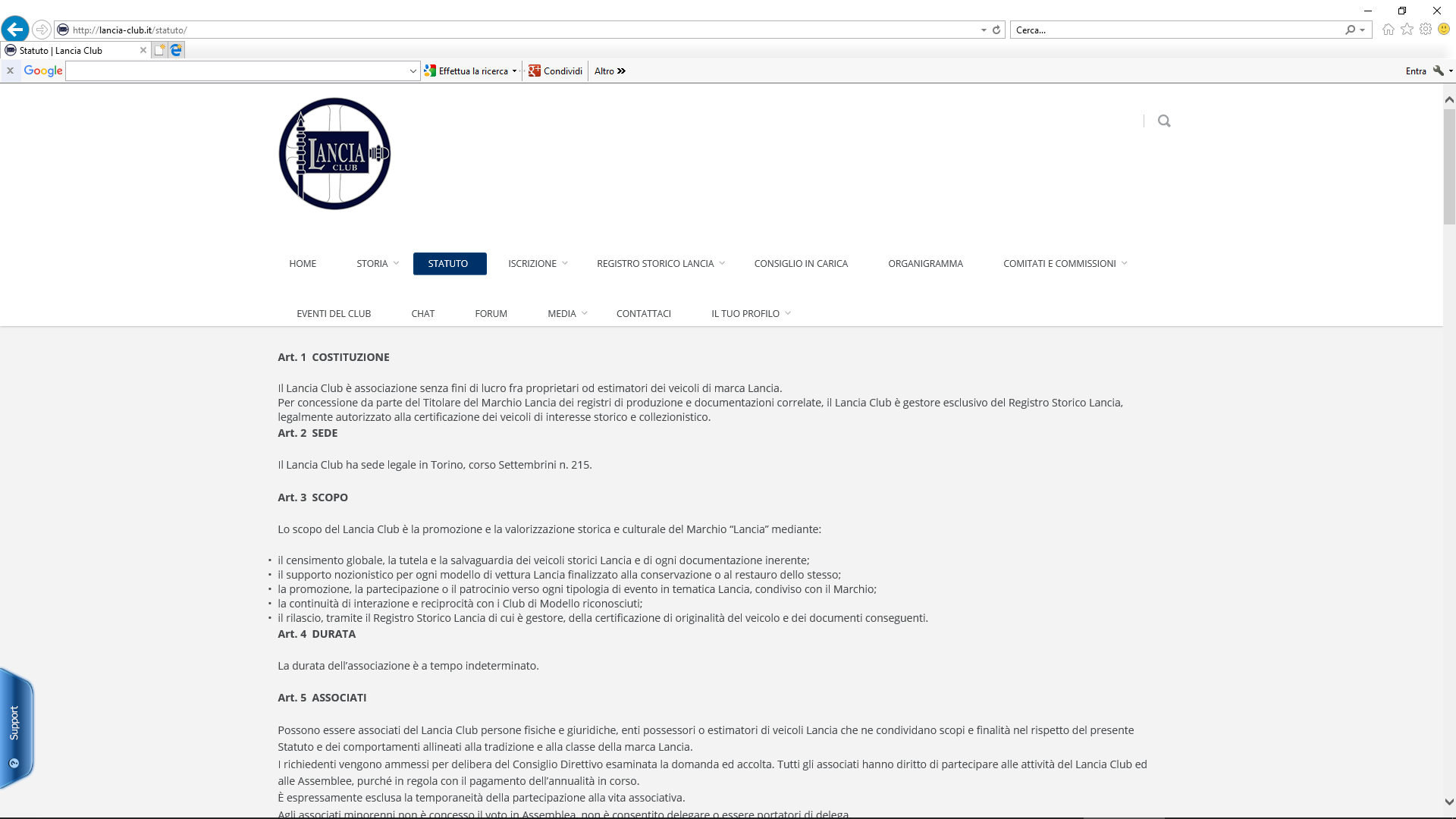
Task: Open the STORIA menu item
Action: pos(372,263)
